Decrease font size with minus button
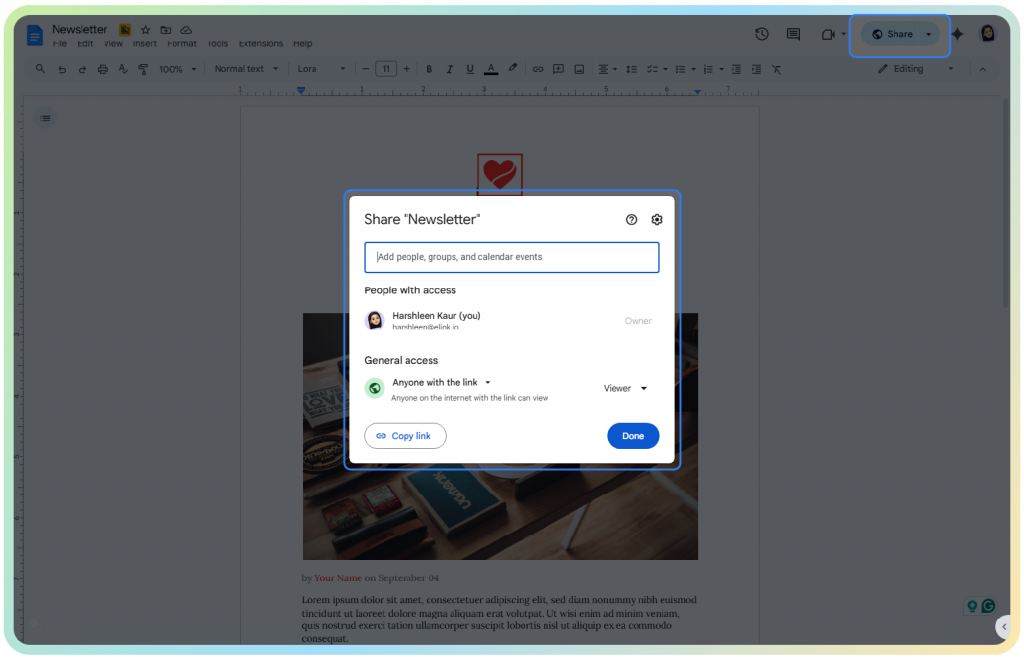 click(x=366, y=69)
